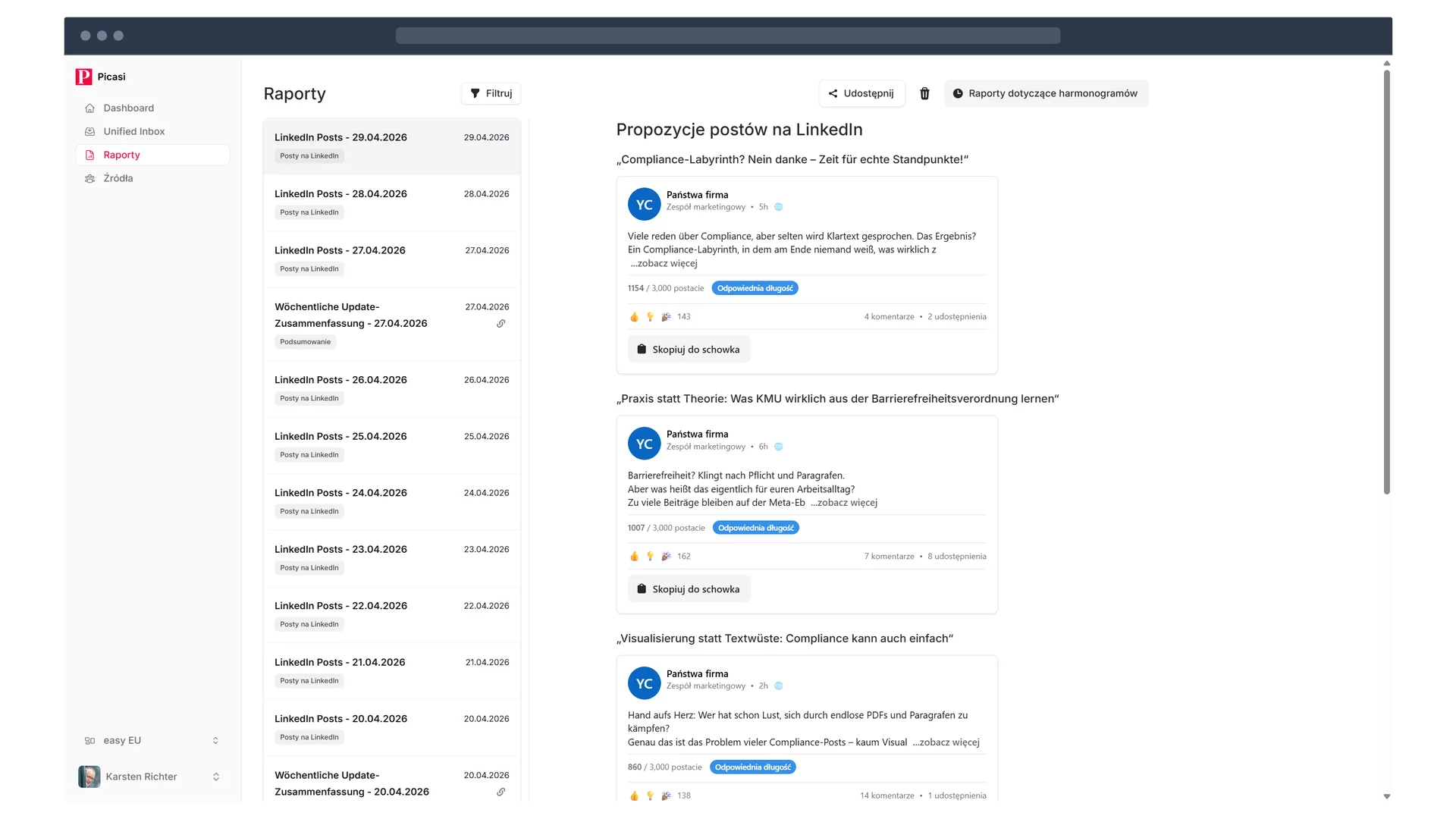Click globe visibility icon next to 6h
This screenshot has width=1456, height=819.
click(x=779, y=447)
